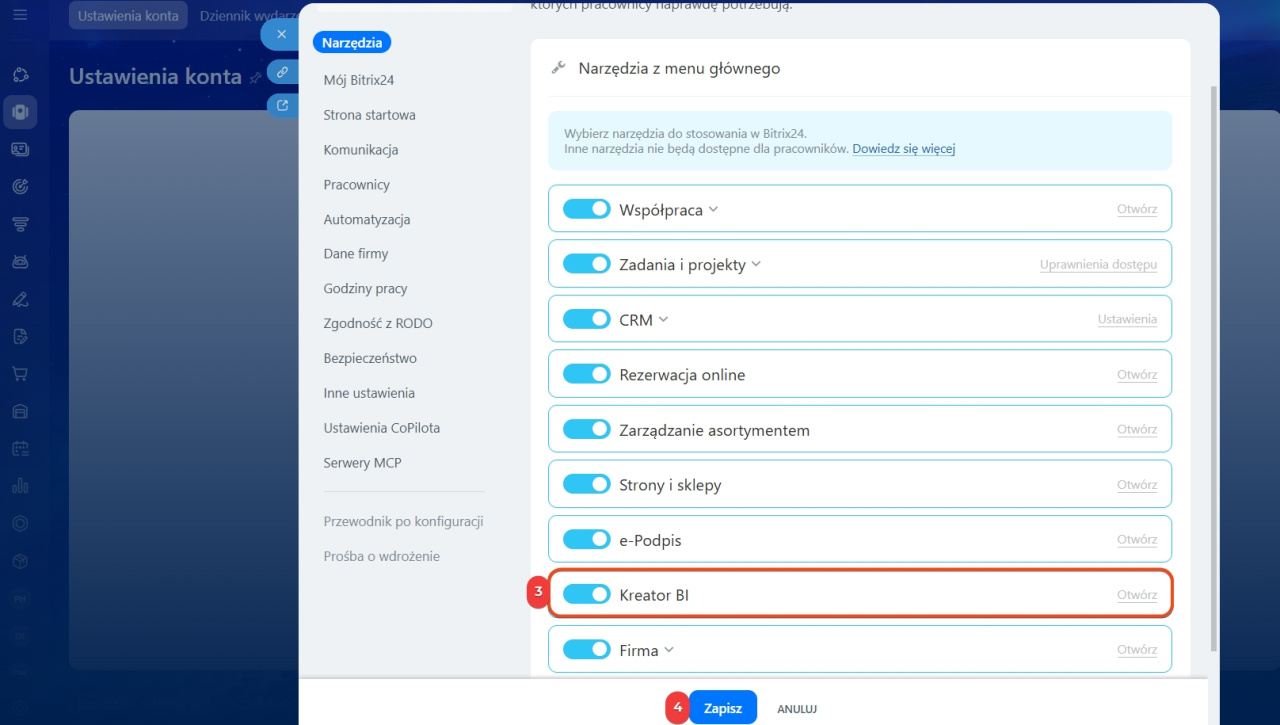The height and width of the screenshot is (725, 1280).
Task: Open Automatyzacja settings section
Action: [x=367, y=220]
